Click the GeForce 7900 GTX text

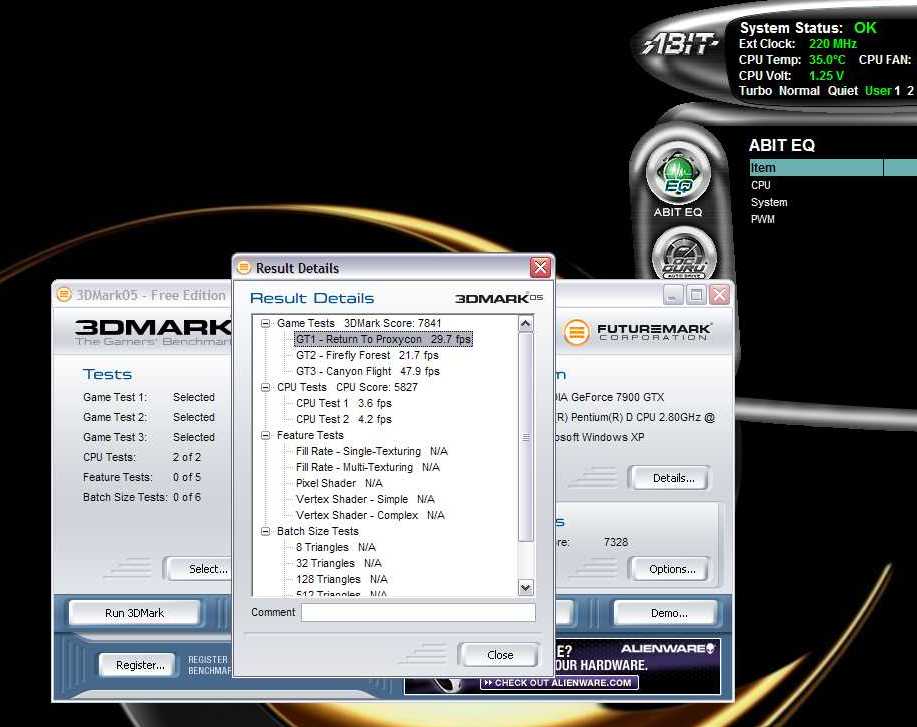(x=617, y=397)
